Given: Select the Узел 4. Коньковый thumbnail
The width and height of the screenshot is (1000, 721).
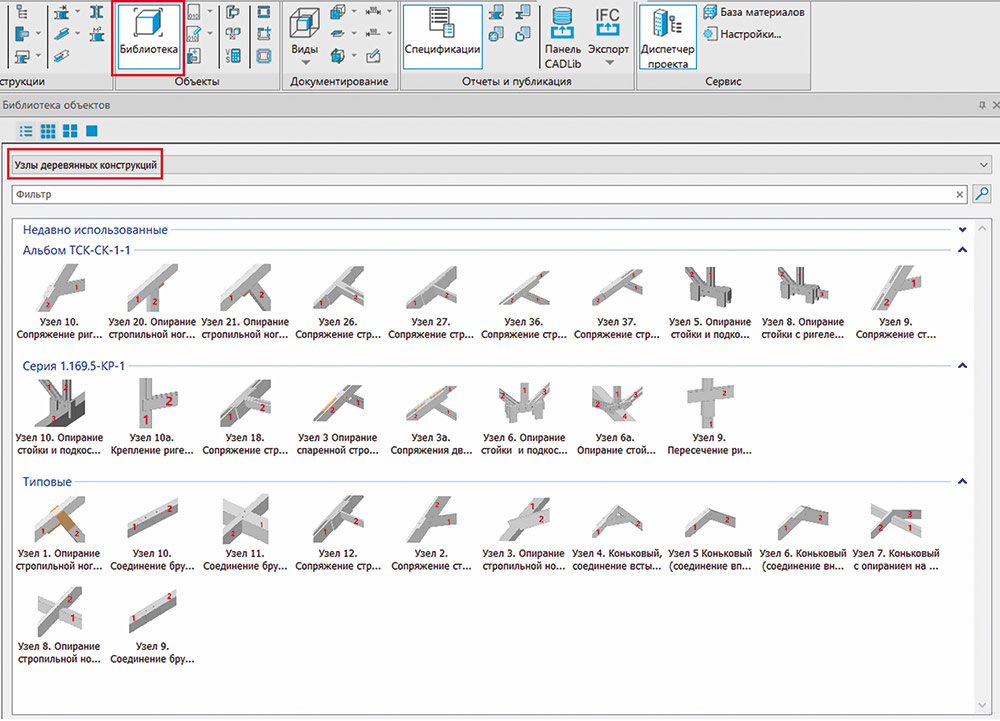Looking at the screenshot, I should tap(617, 534).
